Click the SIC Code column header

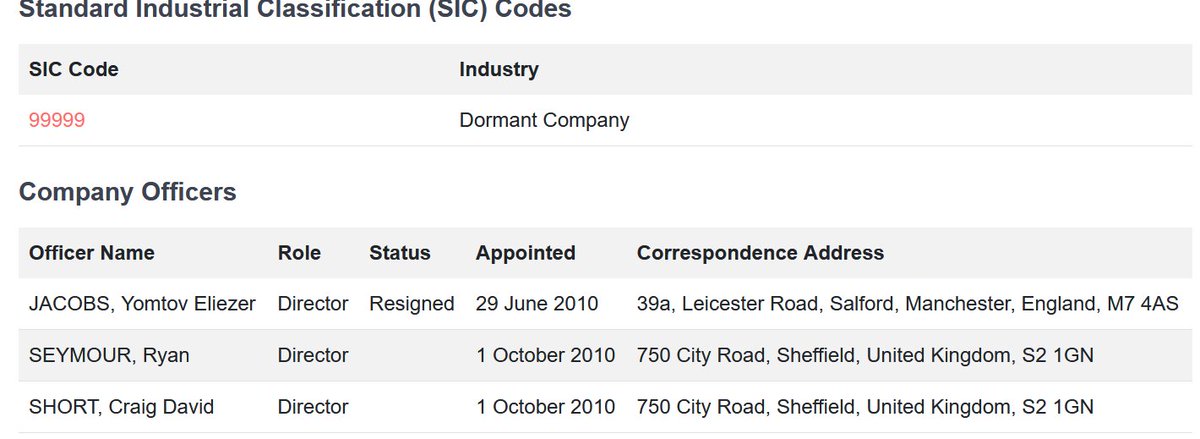(74, 70)
